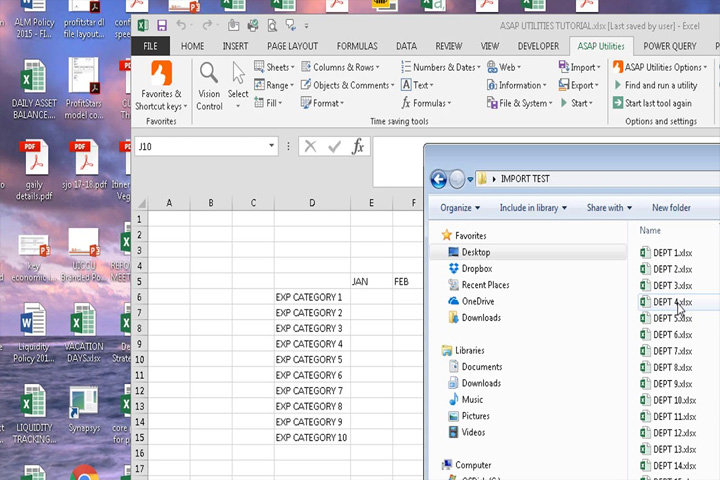Select DEPT 4.xlsx file

pos(672,302)
